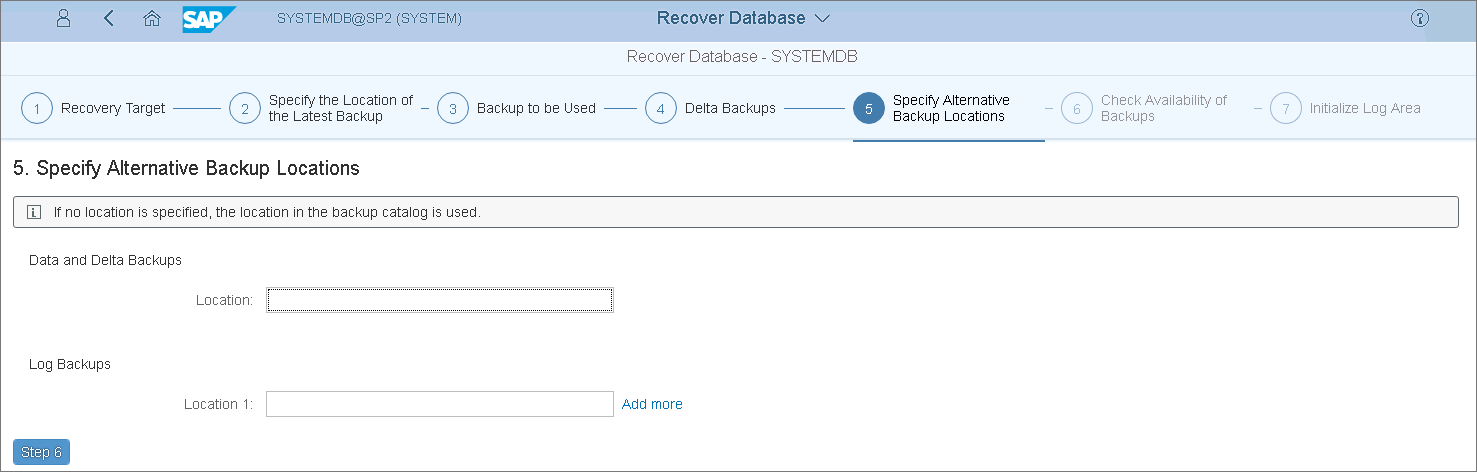
Task: Select step 1 circle Recovery Target
Action: (x=36, y=108)
